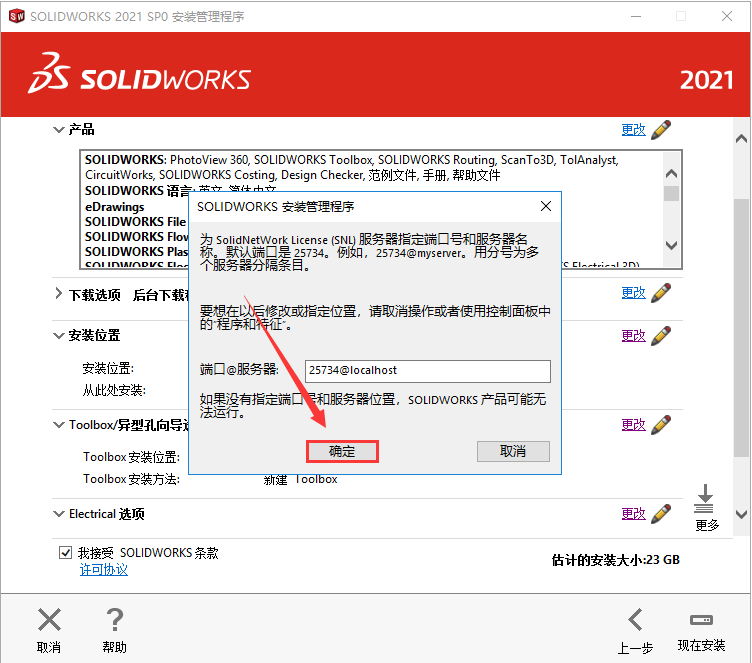Viewport: 752px width, 663px height.
Task: Click the 更改 link for Toolbox/异型孔向导
Action: coord(634,425)
